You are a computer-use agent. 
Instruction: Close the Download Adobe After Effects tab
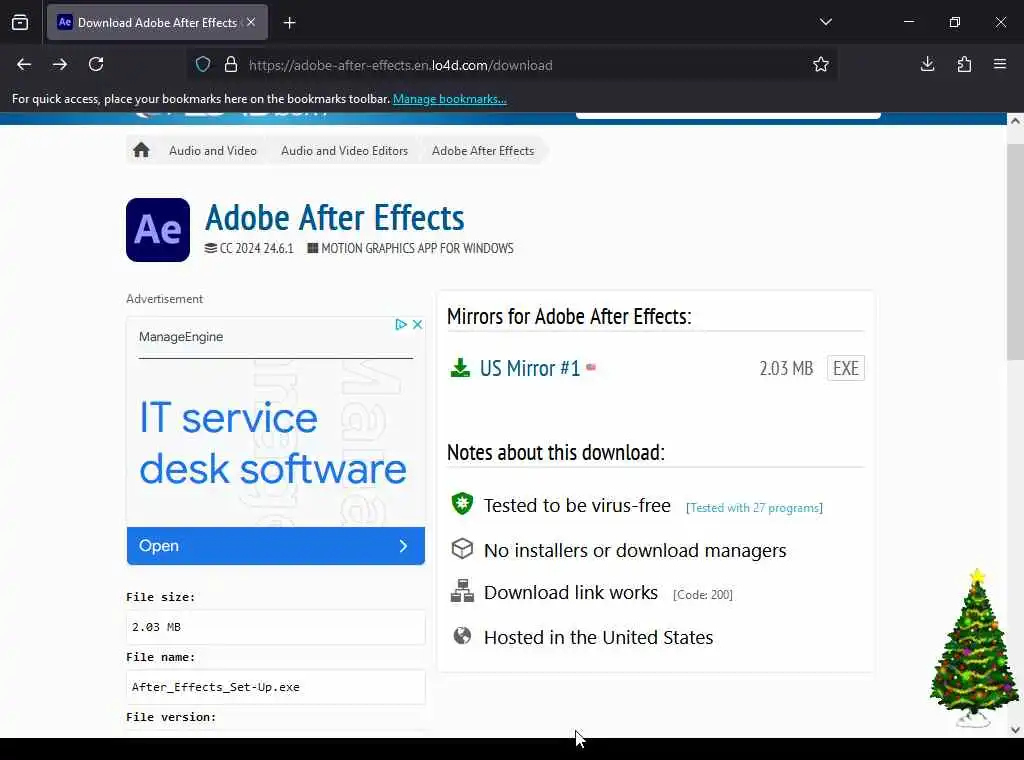(251, 22)
